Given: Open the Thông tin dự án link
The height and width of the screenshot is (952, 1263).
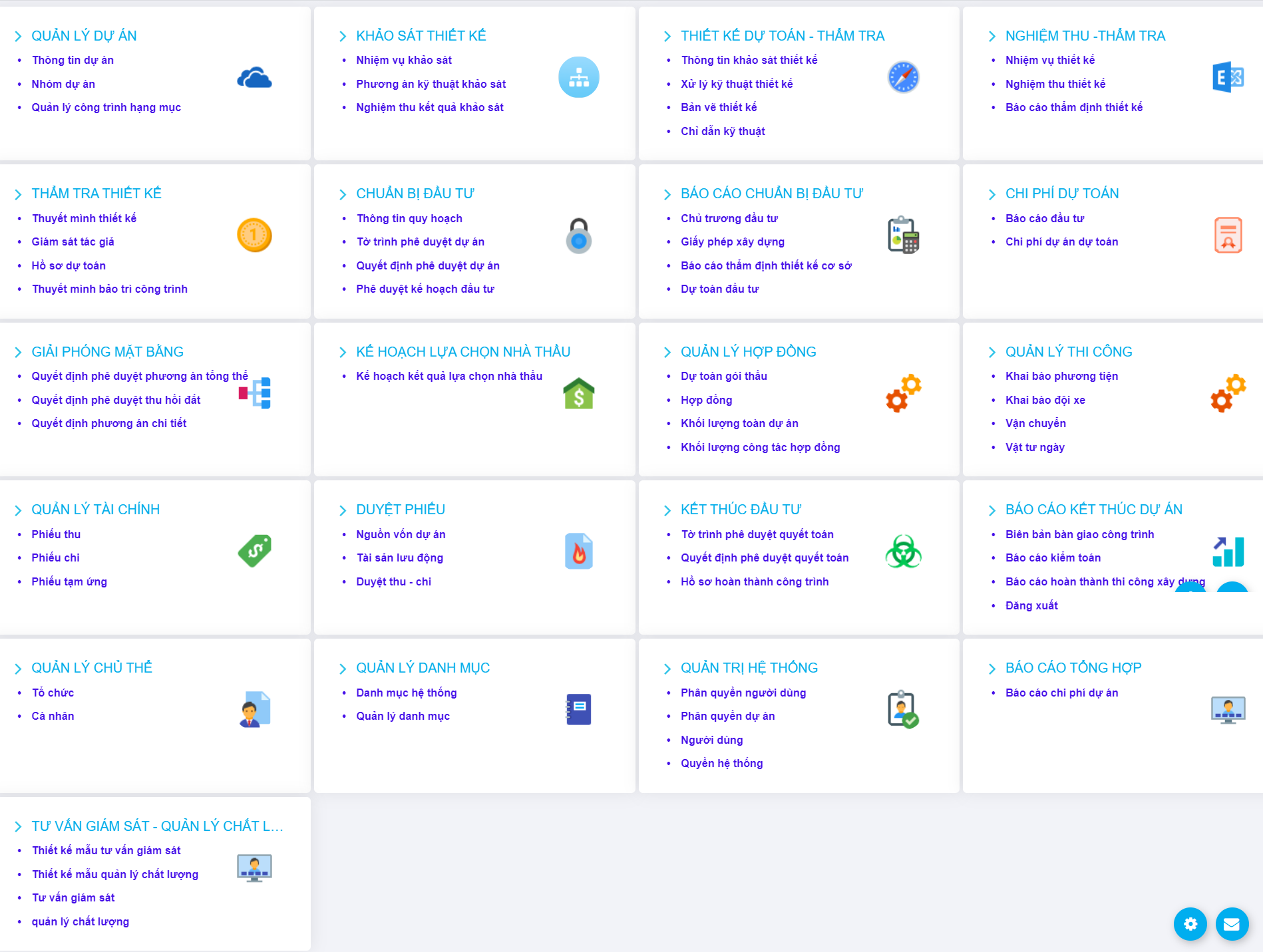Looking at the screenshot, I should [73, 61].
